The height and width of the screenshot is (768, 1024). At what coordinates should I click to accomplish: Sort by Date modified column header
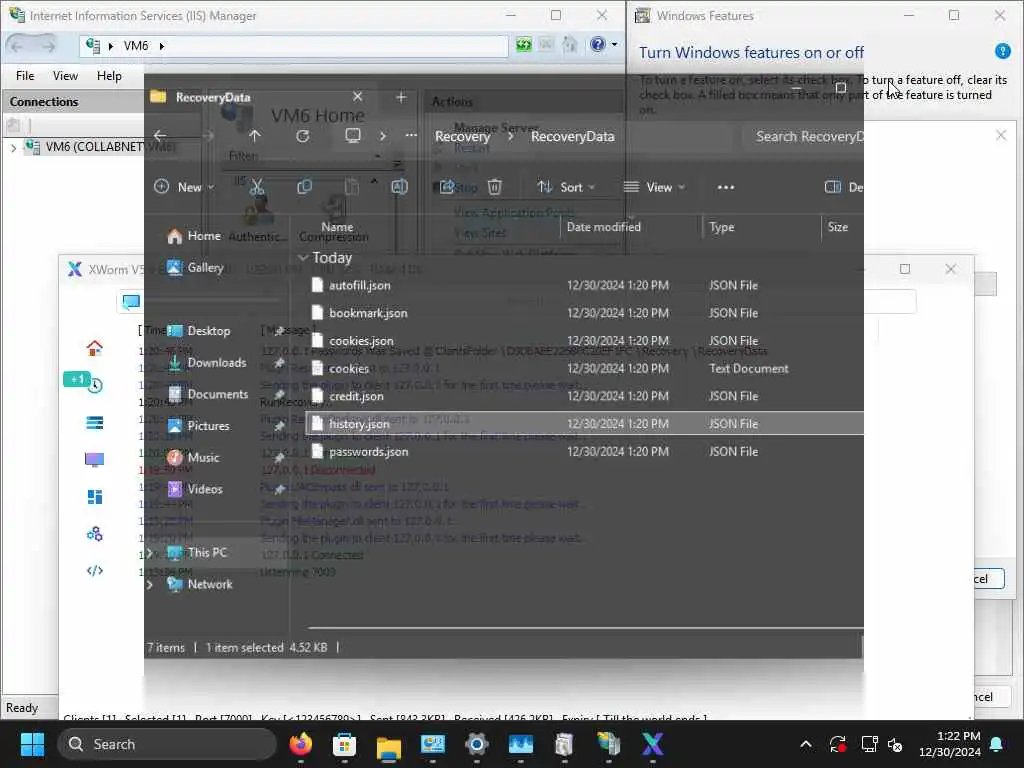[603, 227]
